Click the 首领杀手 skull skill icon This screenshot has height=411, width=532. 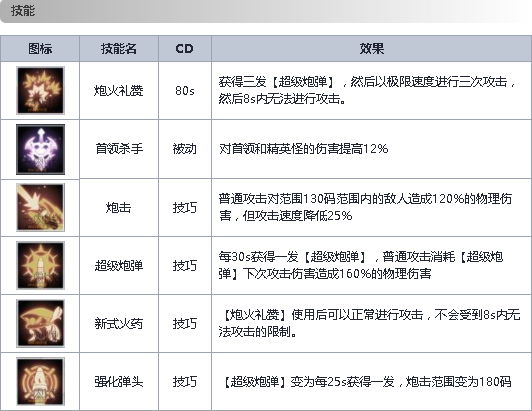(40, 149)
